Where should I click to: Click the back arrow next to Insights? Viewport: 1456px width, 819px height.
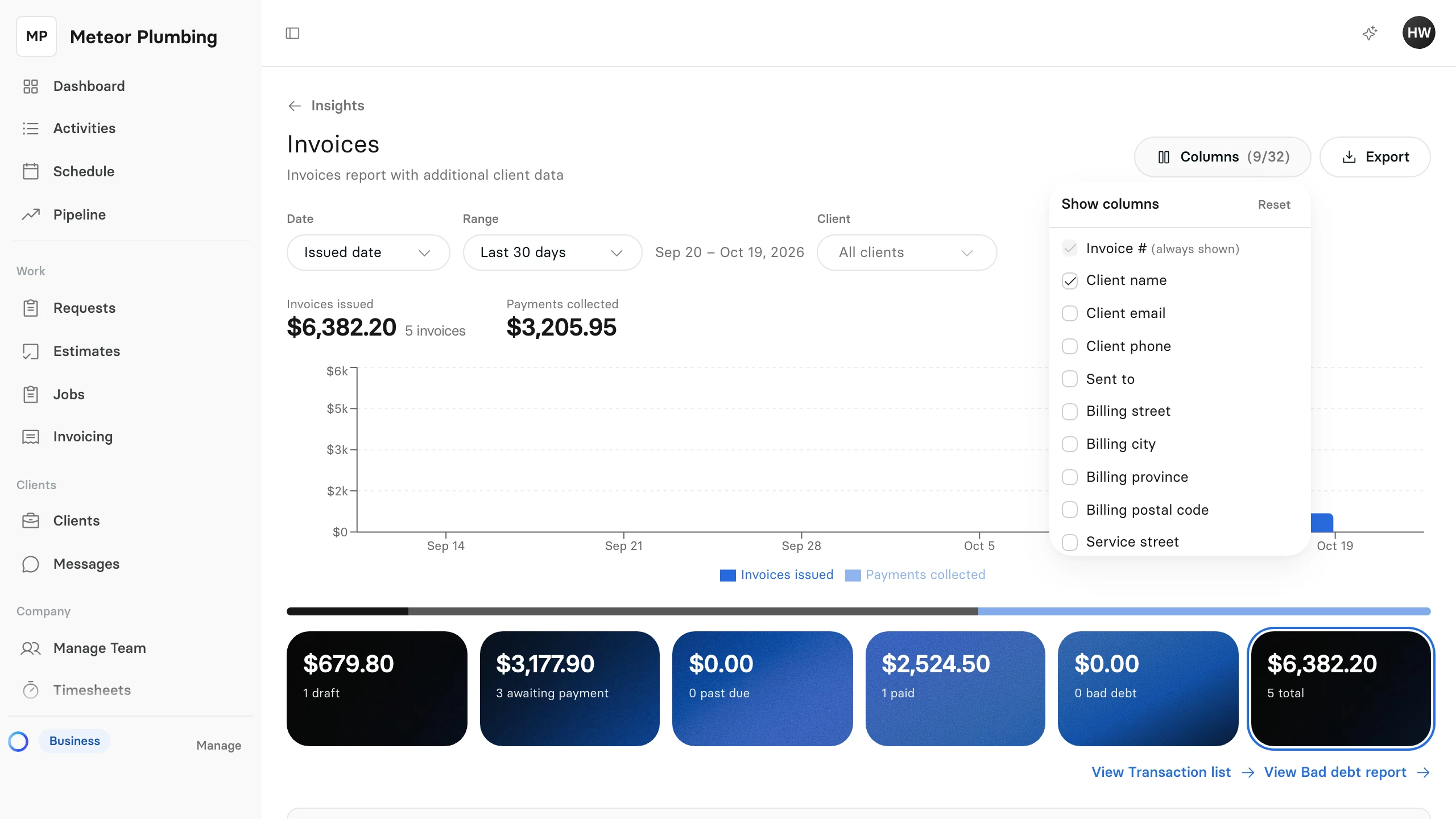coord(295,106)
